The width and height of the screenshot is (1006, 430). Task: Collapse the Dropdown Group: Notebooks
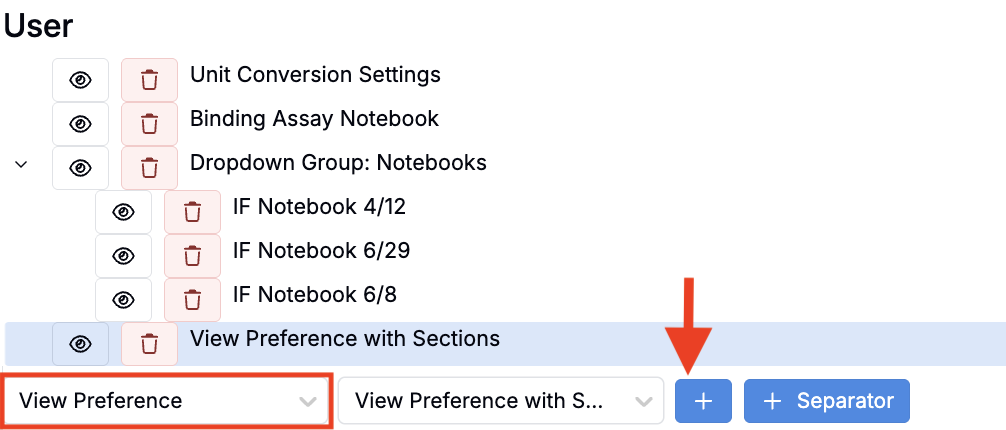coord(21,163)
